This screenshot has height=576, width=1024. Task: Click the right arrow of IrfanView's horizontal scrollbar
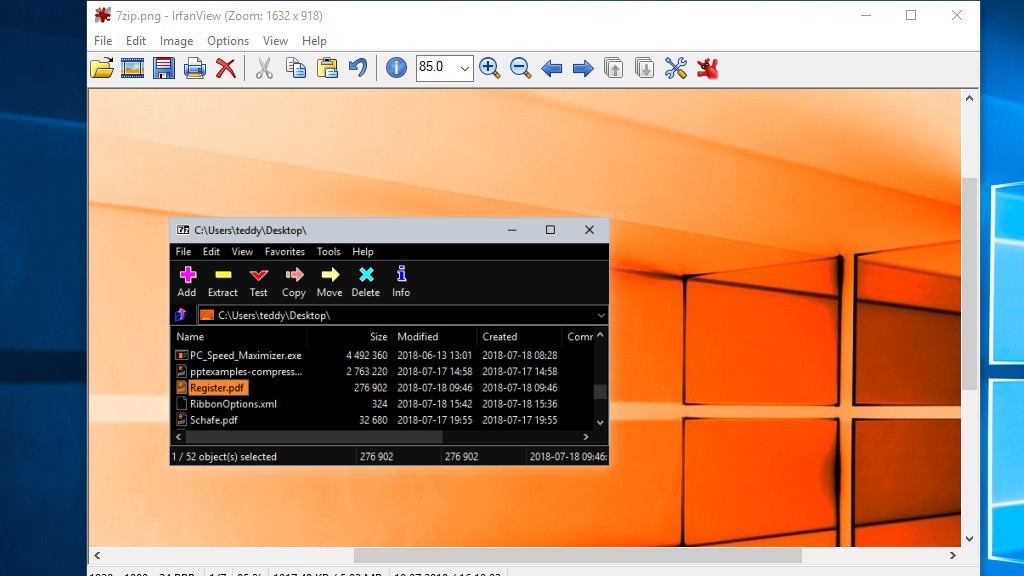pos(953,555)
